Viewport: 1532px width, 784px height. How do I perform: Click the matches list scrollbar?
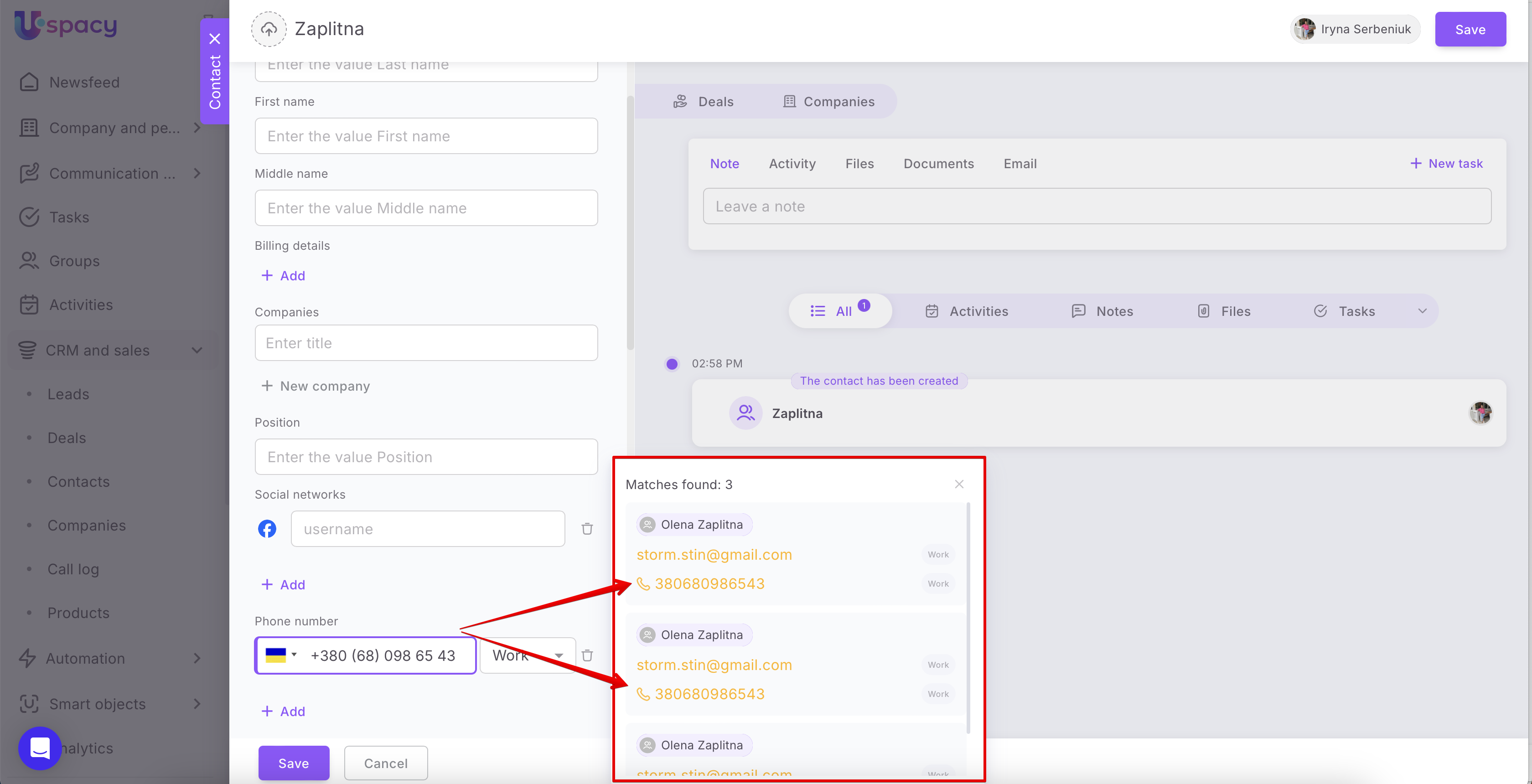(x=968, y=618)
